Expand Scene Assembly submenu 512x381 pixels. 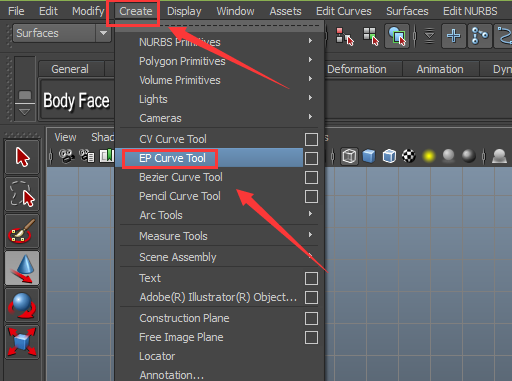(219, 257)
